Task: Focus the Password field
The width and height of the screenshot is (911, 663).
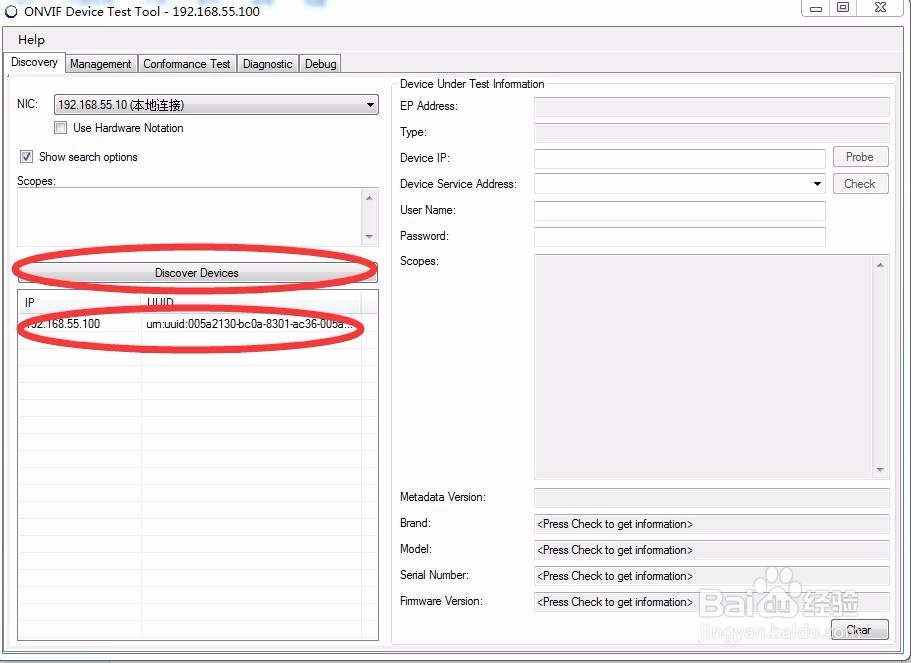Action: 680,236
